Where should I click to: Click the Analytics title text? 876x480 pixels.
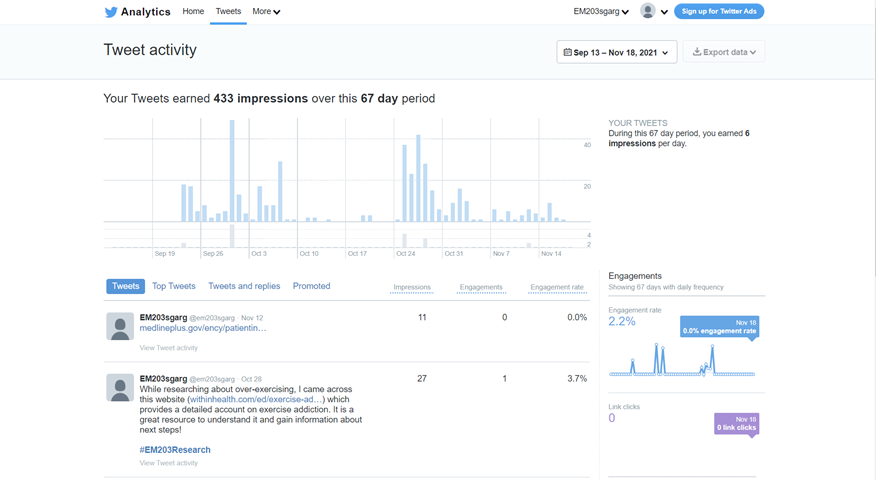(x=145, y=12)
